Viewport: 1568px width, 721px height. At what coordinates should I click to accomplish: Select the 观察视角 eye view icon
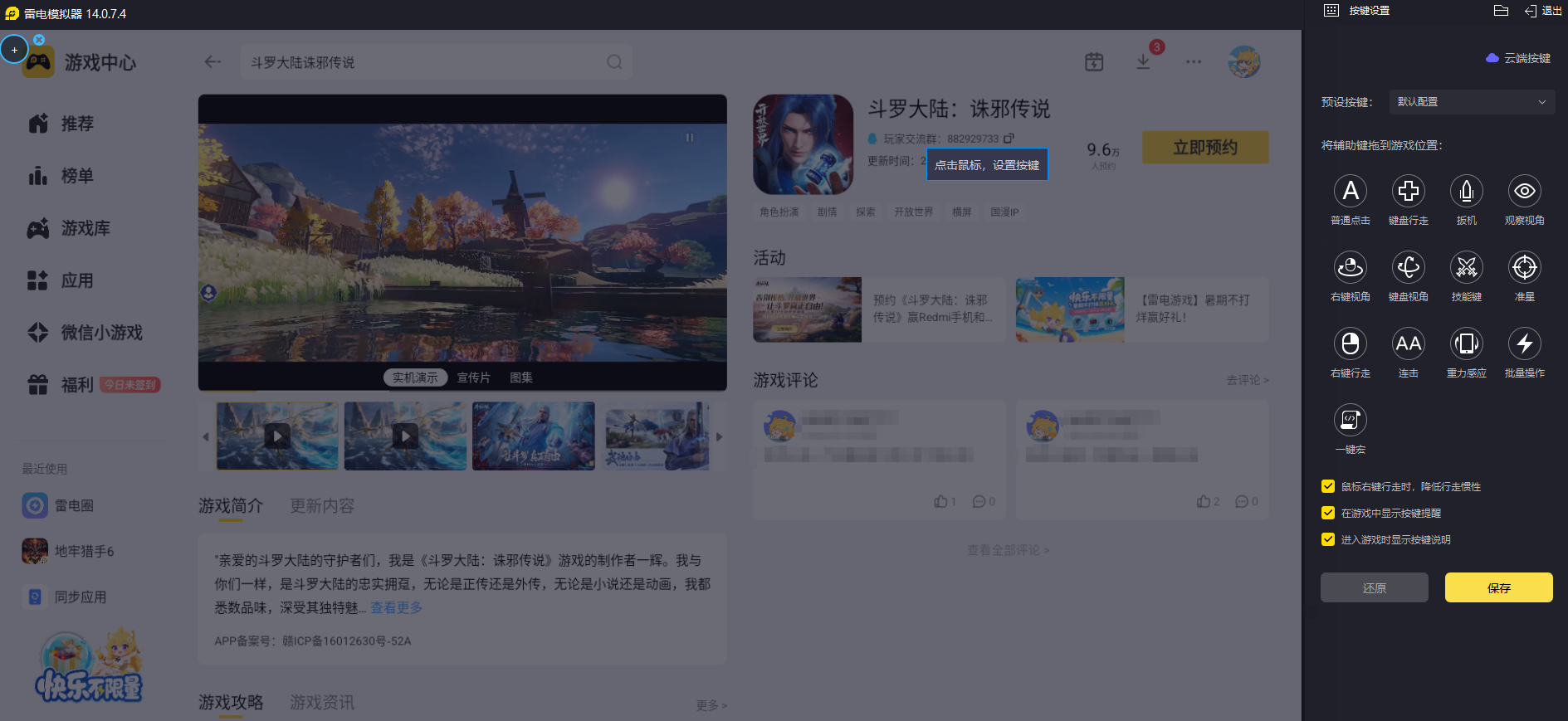(x=1525, y=192)
